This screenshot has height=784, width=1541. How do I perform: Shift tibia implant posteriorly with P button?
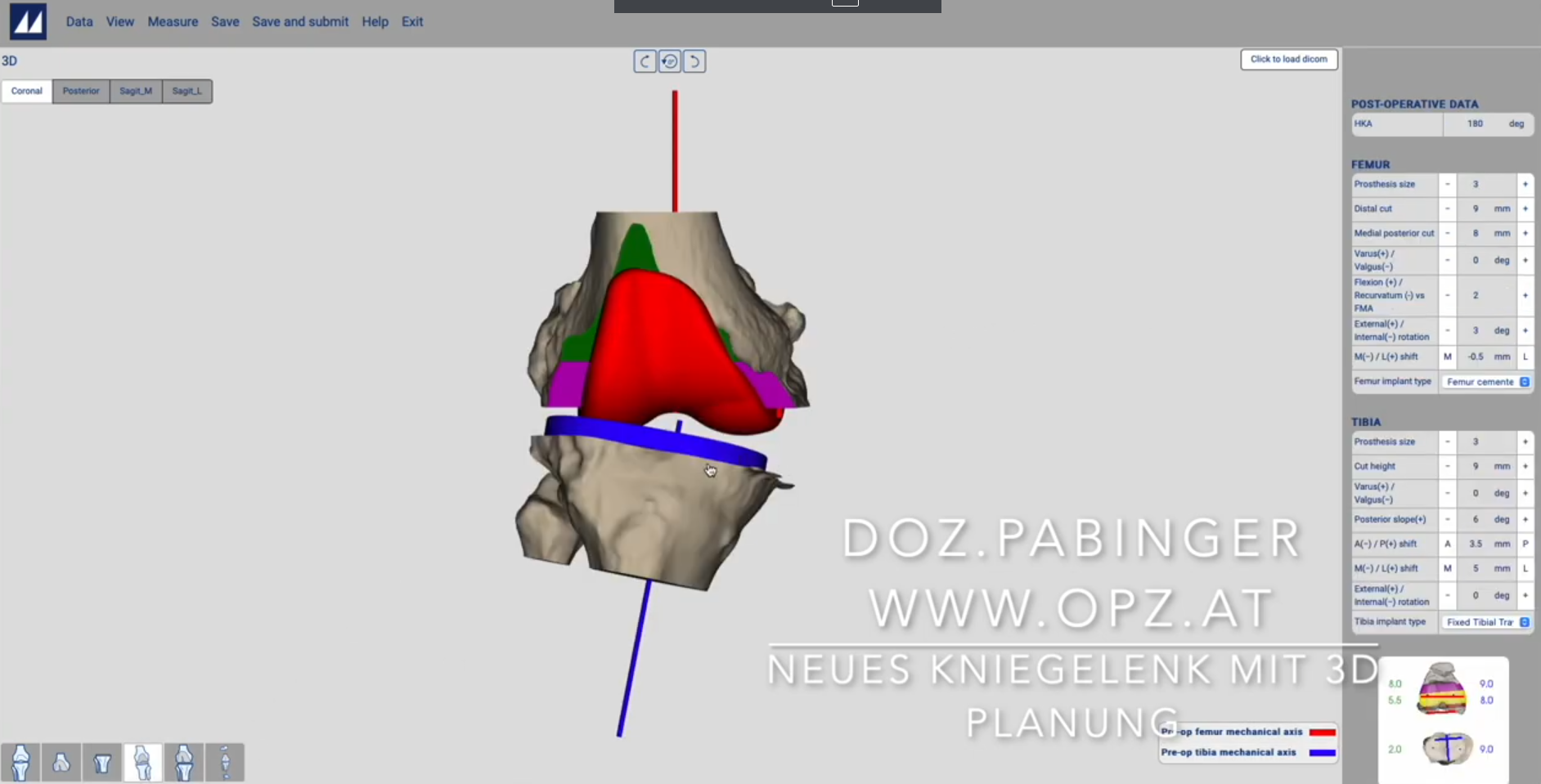point(1525,544)
